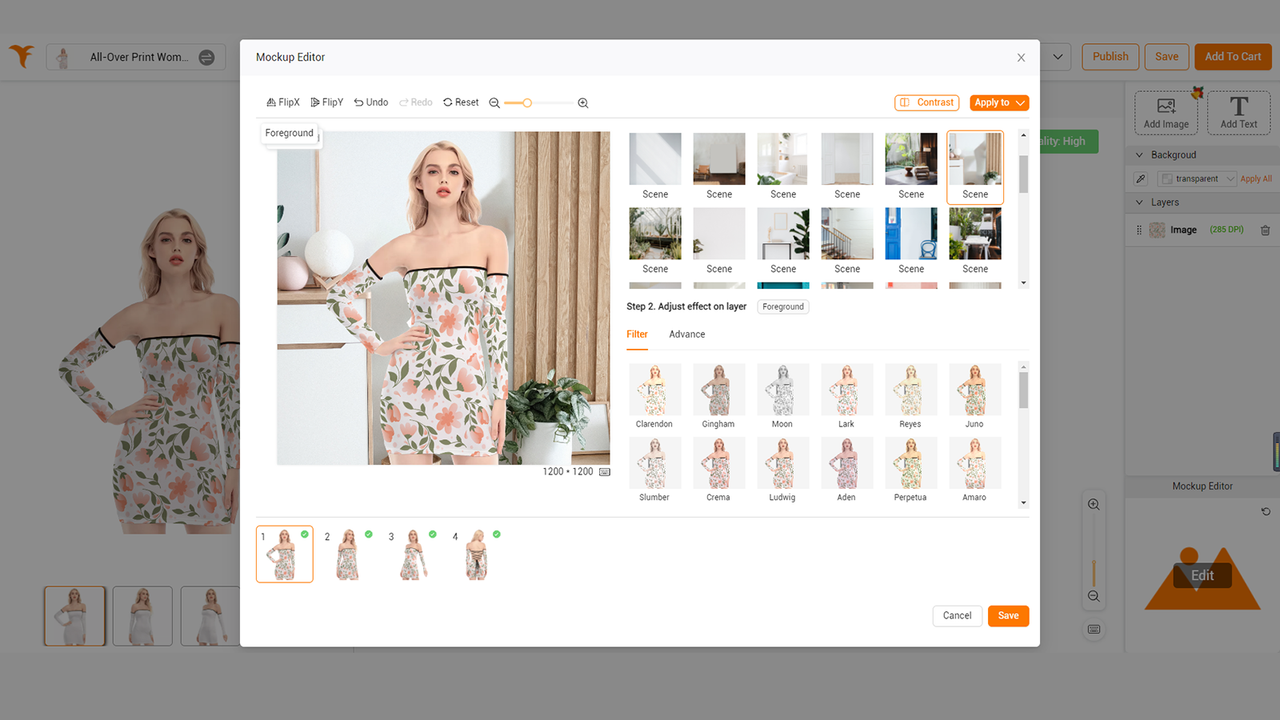
Task: Open the transparent background color dropdown
Action: (x=1196, y=178)
